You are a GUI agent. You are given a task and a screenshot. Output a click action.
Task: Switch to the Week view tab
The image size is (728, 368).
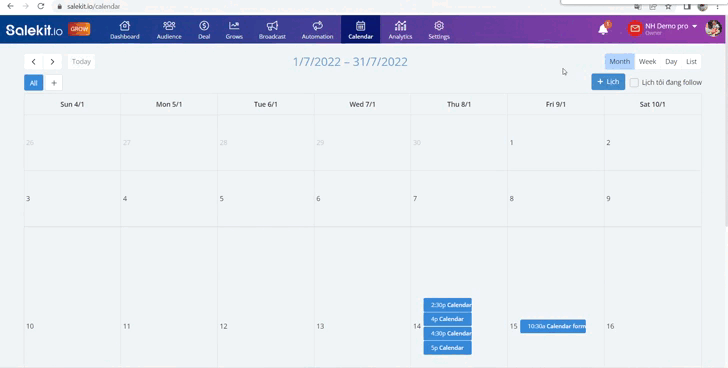[x=647, y=61]
